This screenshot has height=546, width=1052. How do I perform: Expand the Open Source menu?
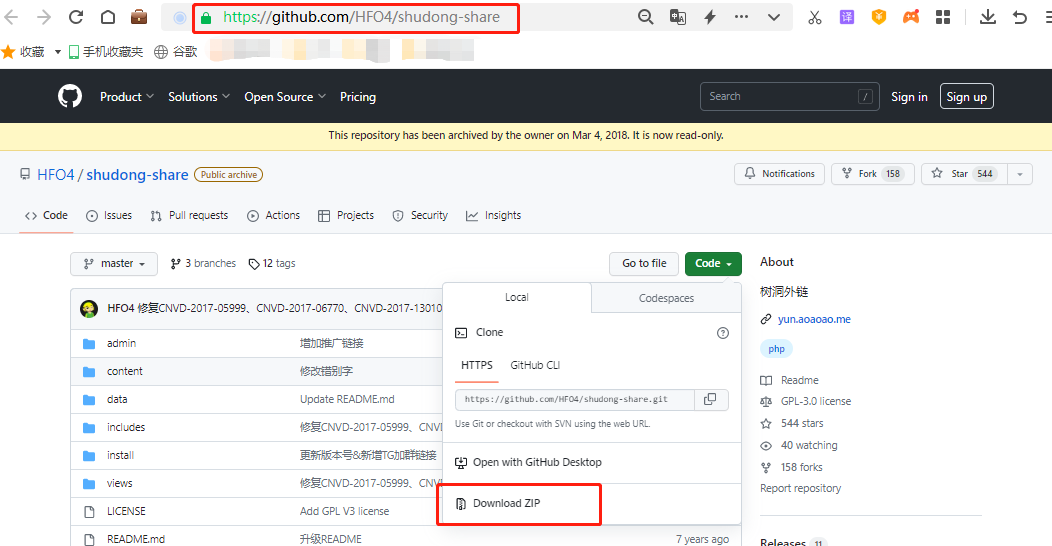(285, 97)
